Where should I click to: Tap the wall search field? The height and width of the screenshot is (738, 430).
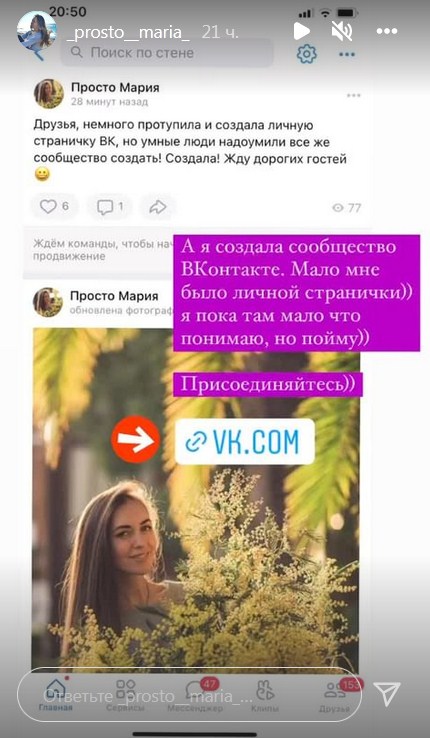167,52
